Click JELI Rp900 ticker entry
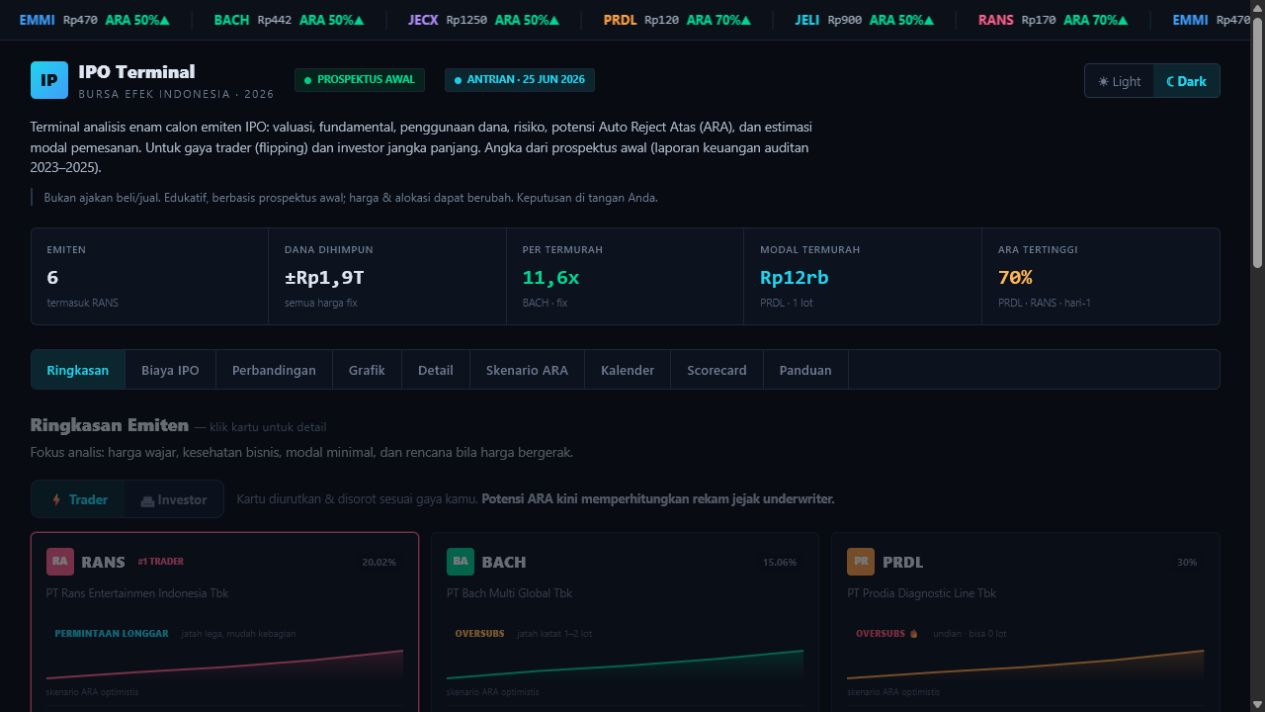This screenshot has width=1265, height=712. tap(866, 20)
